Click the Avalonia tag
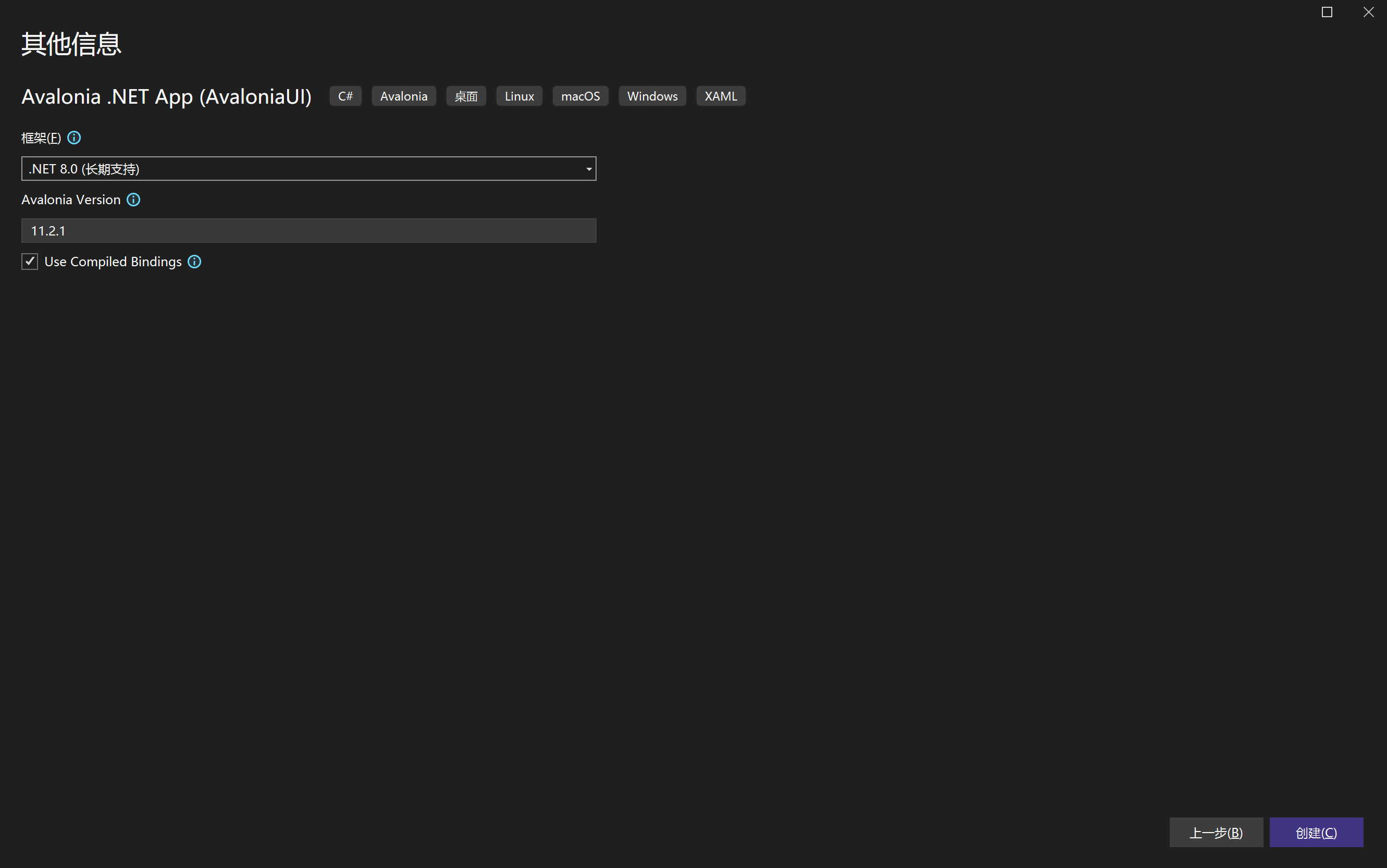The height and width of the screenshot is (868, 1387). (404, 96)
